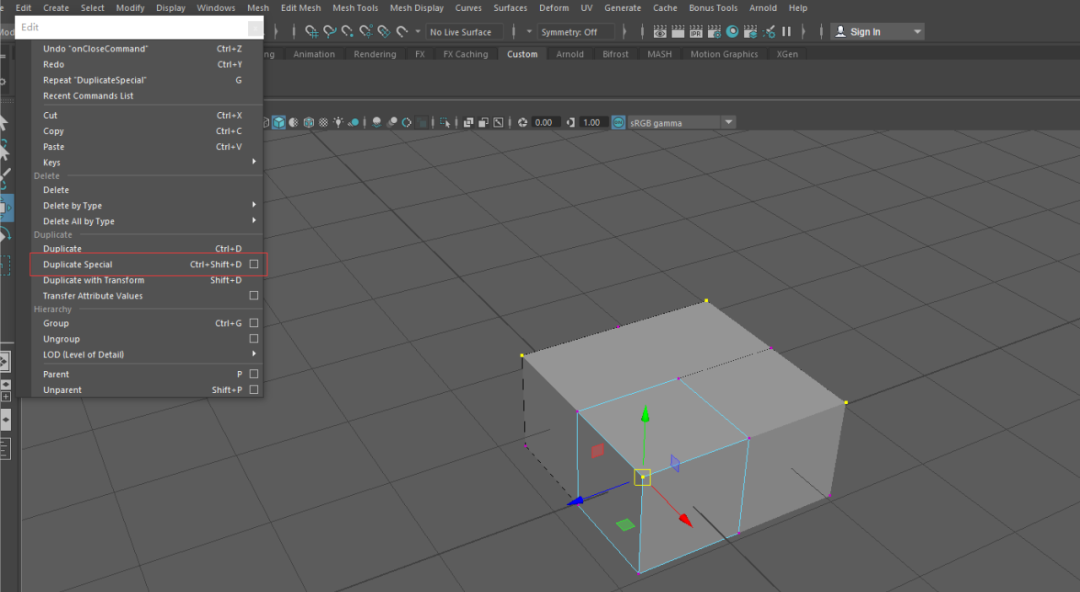Toggle isolate select icon
Image resolution: width=1080 pixels, height=592 pixels.
pyautogui.click(x=445, y=123)
